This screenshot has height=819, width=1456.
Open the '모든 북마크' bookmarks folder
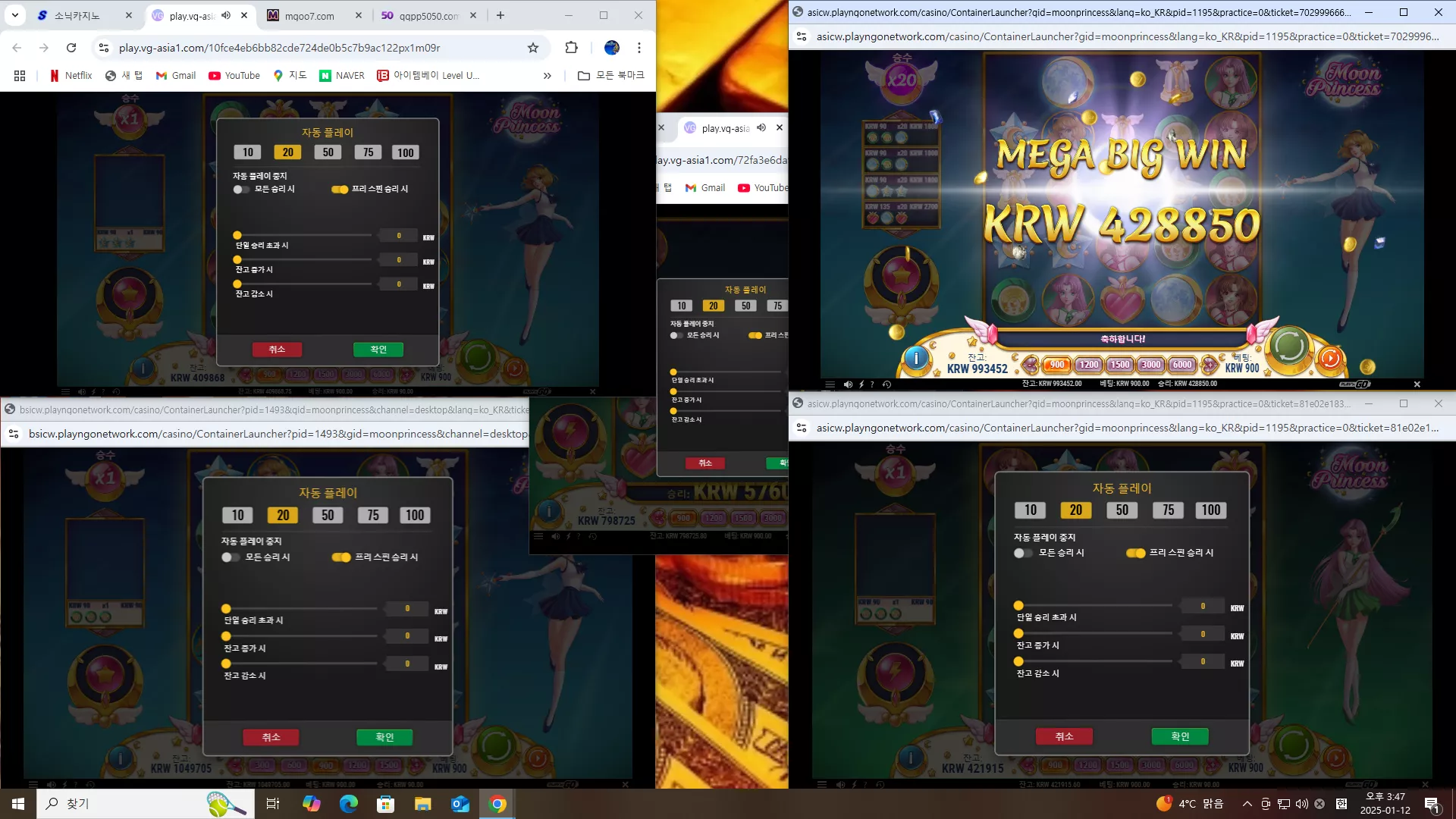tap(611, 76)
